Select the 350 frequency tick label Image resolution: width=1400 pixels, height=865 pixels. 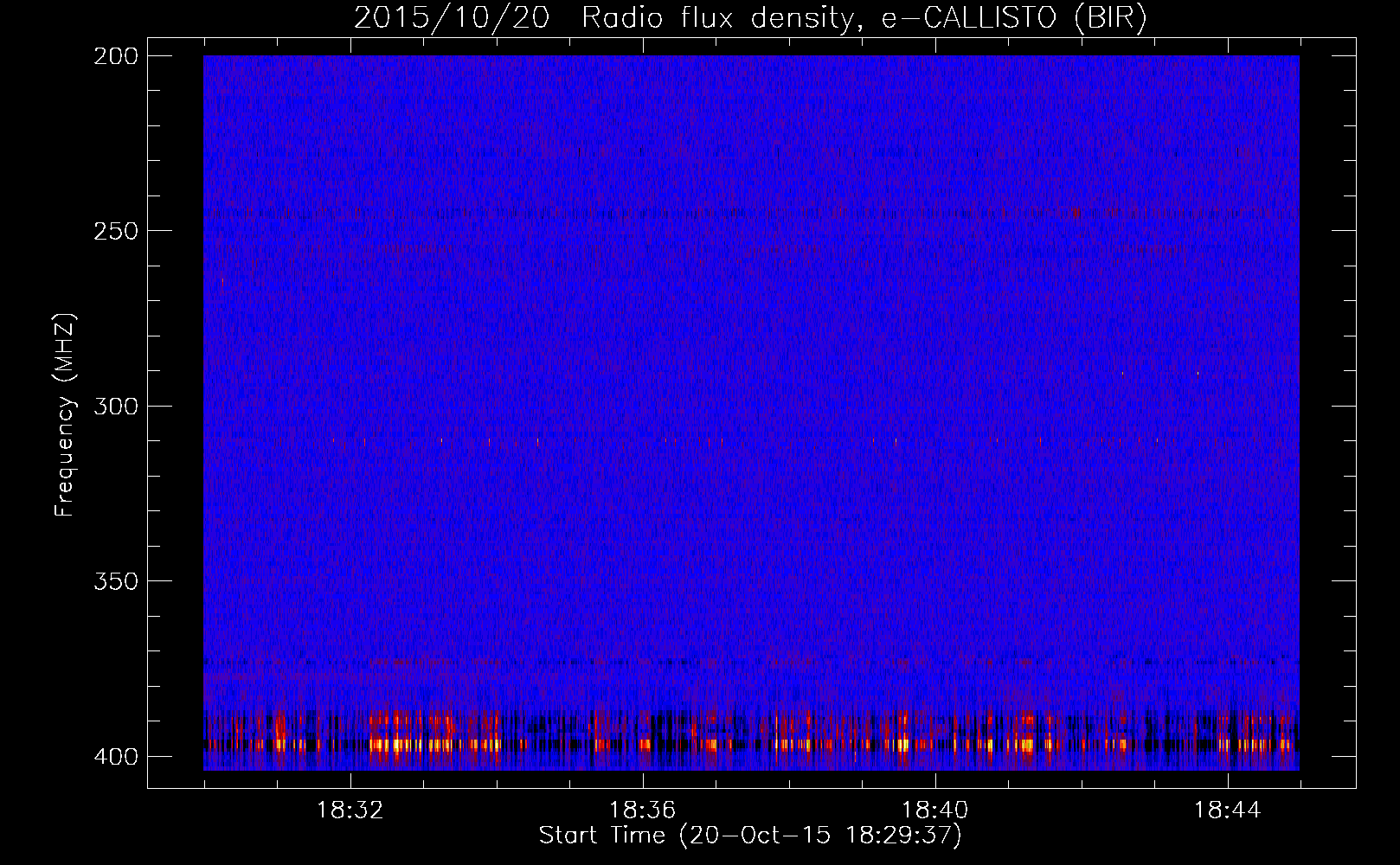[x=116, y=581]
